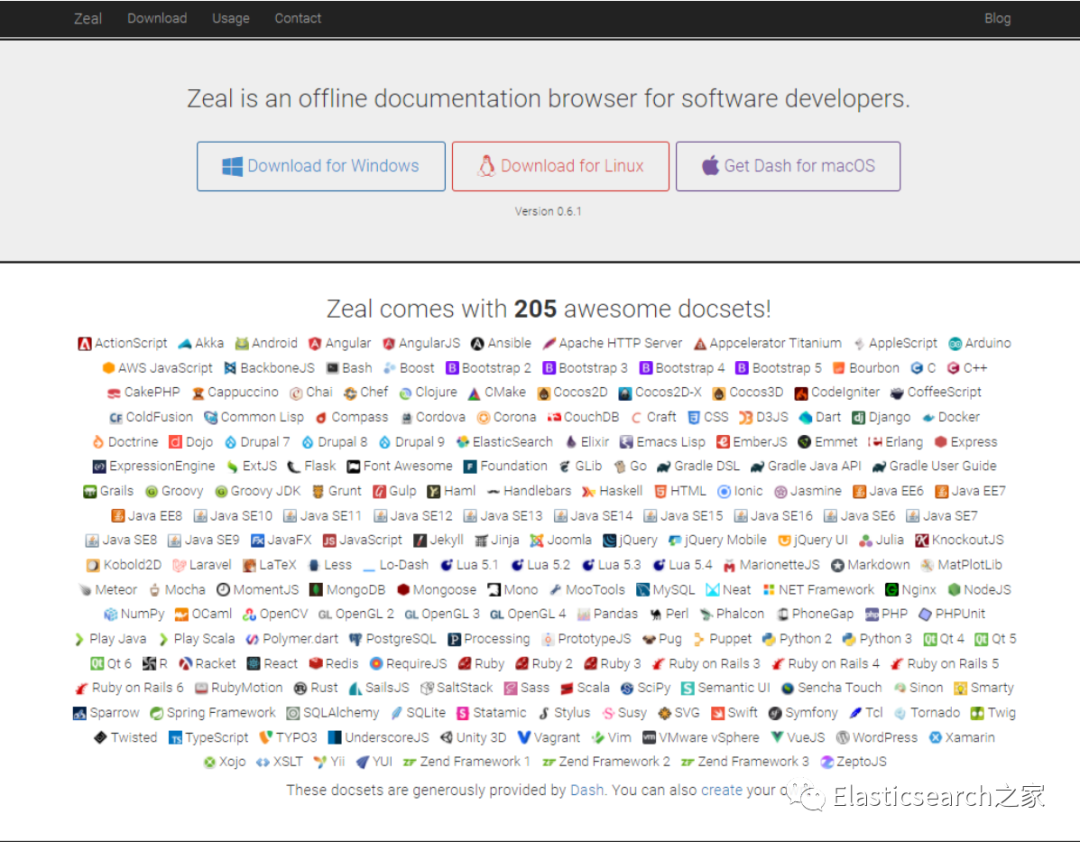
Task: Click the C++ docset icon
Action: pos(953,369)
